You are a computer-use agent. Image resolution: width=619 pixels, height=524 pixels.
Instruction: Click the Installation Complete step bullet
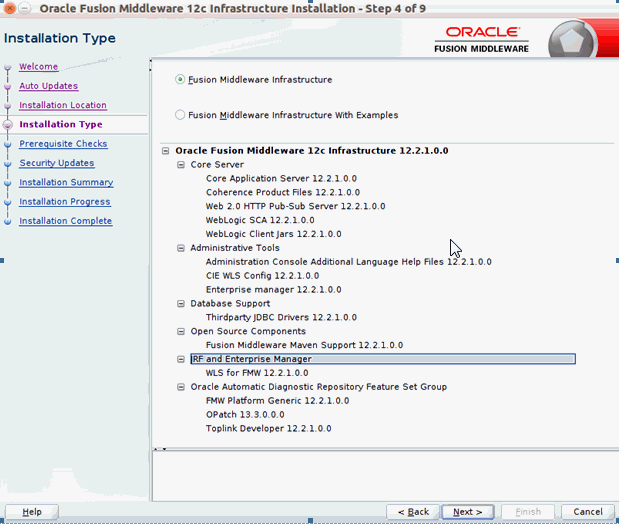point(8,222)
